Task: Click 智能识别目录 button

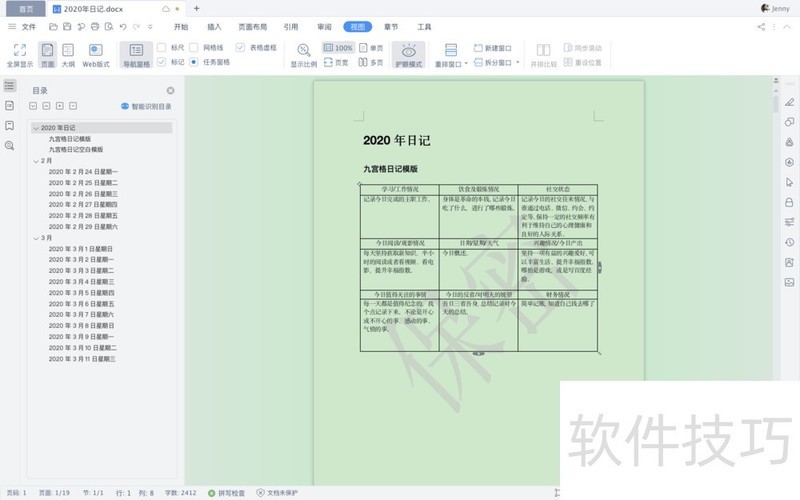Action: pos(146,105)
